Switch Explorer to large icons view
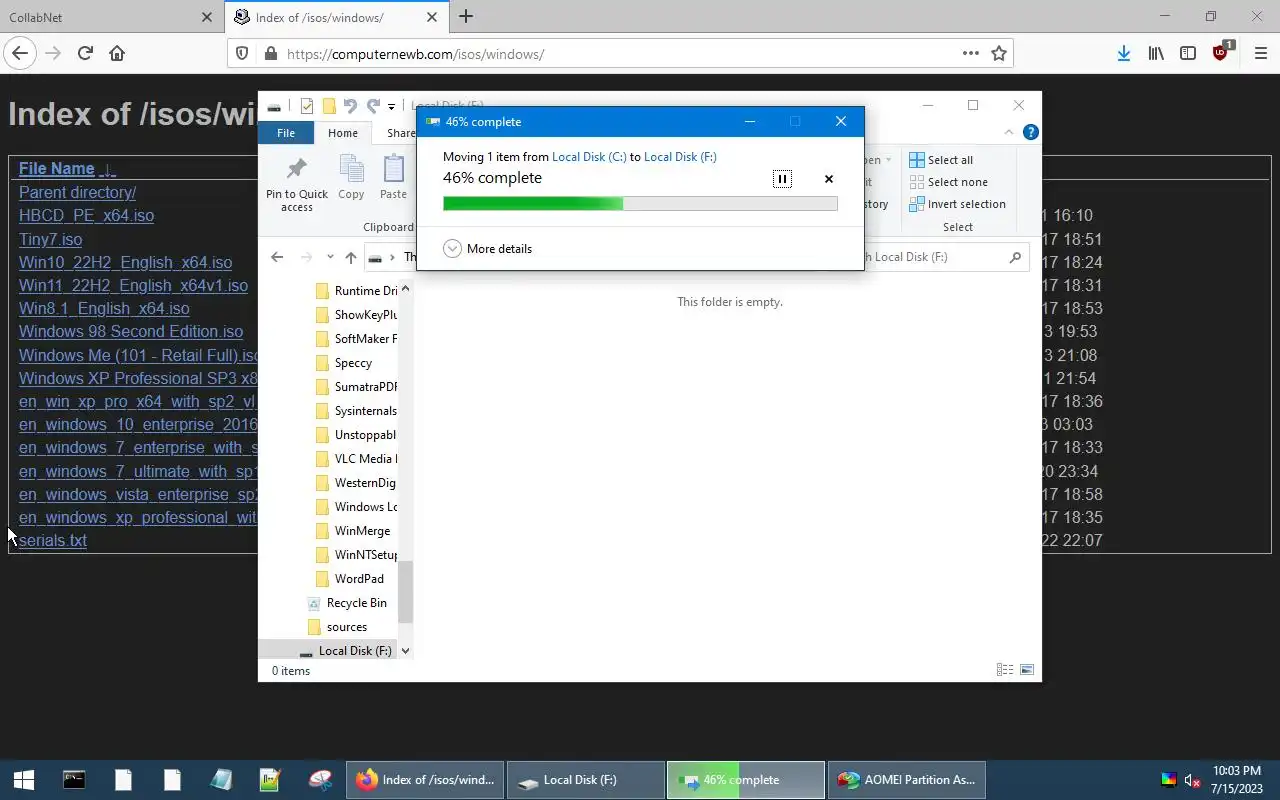This screenshot has width=1280, height=800. click(x=1027, y=670)
